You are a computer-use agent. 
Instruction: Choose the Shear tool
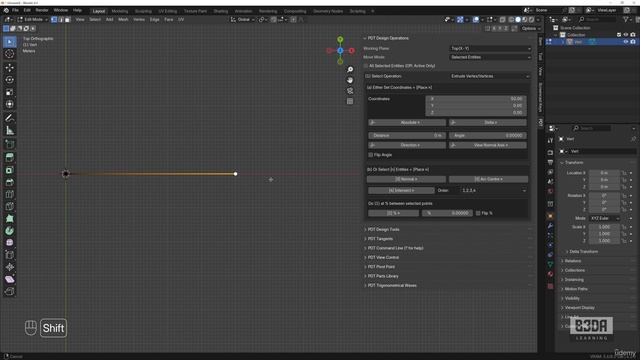point(9,279)
